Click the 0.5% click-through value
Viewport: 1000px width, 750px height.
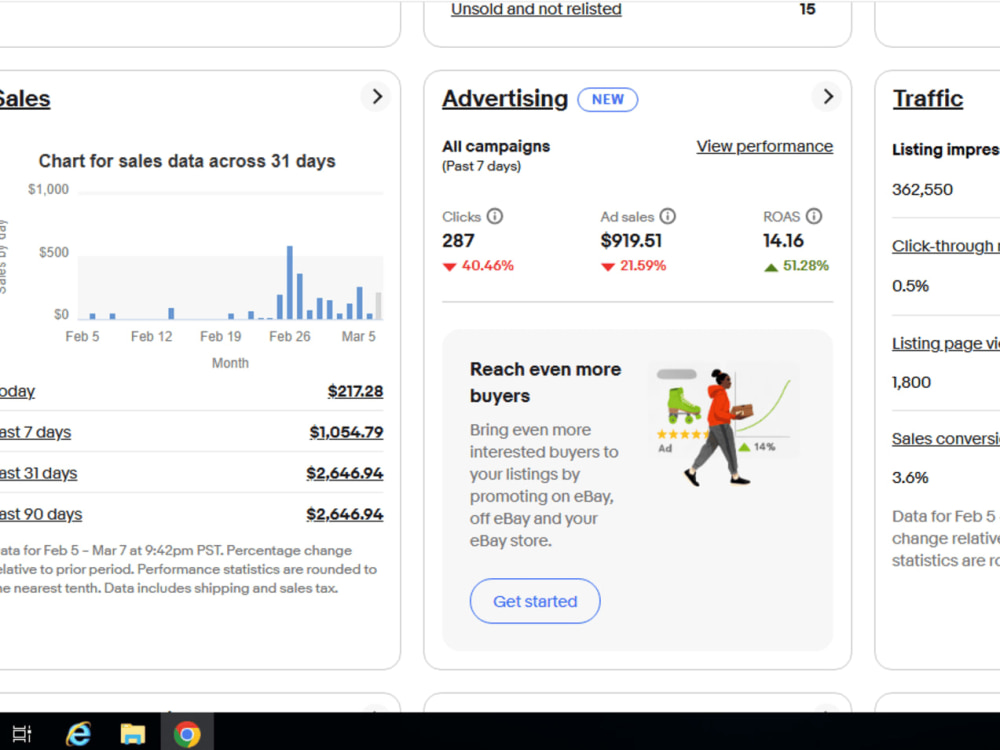(x=910, y=286)
